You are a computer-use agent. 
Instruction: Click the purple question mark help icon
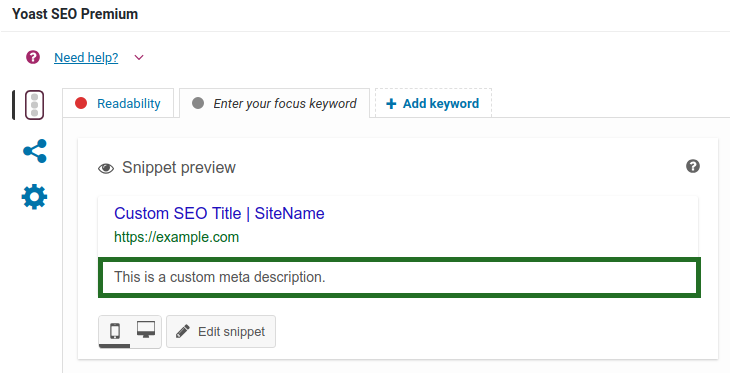[x=33, y=58]
